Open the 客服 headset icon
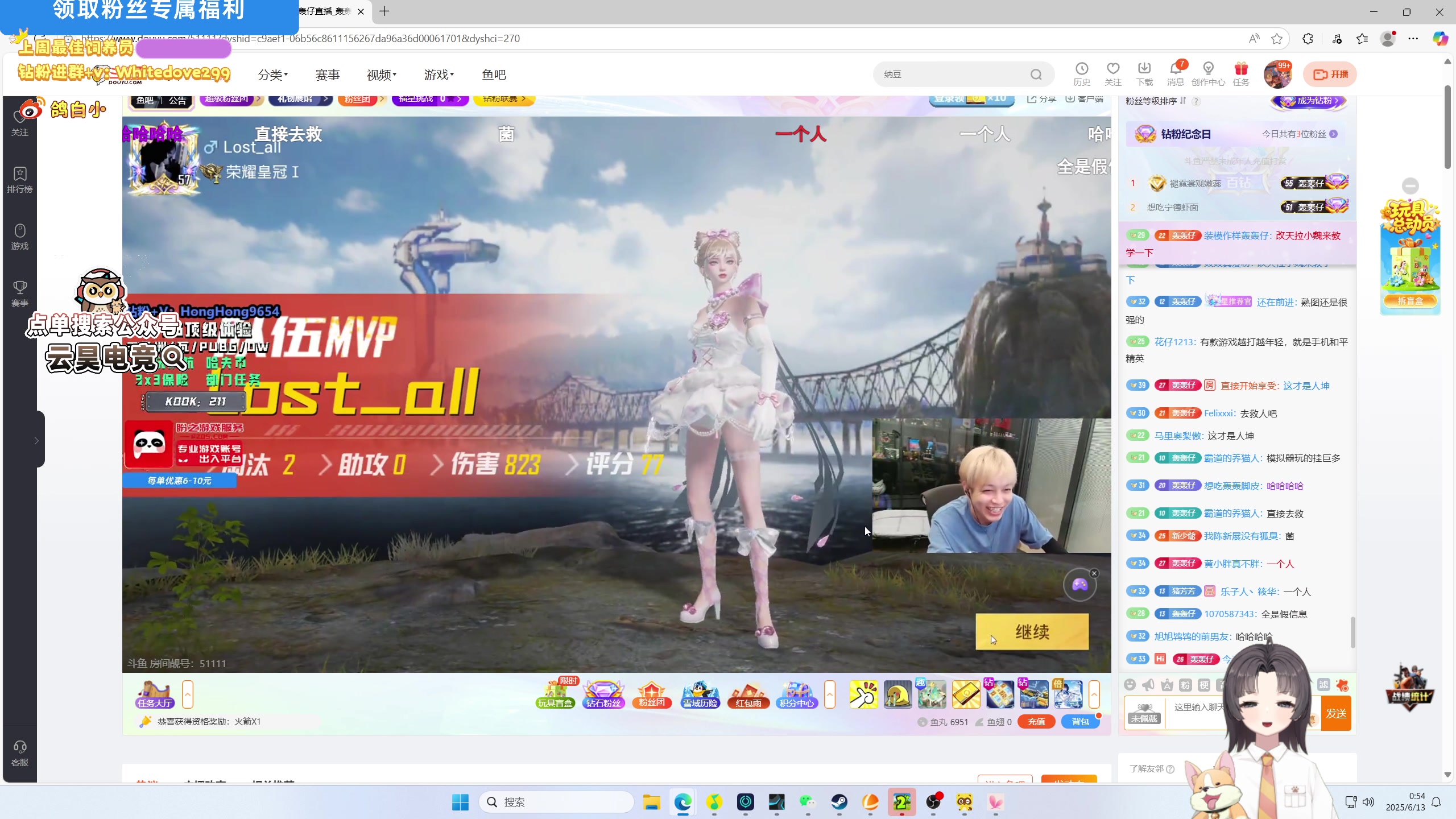Screen dimensions: 1456x819 click(x=20, y=753)
